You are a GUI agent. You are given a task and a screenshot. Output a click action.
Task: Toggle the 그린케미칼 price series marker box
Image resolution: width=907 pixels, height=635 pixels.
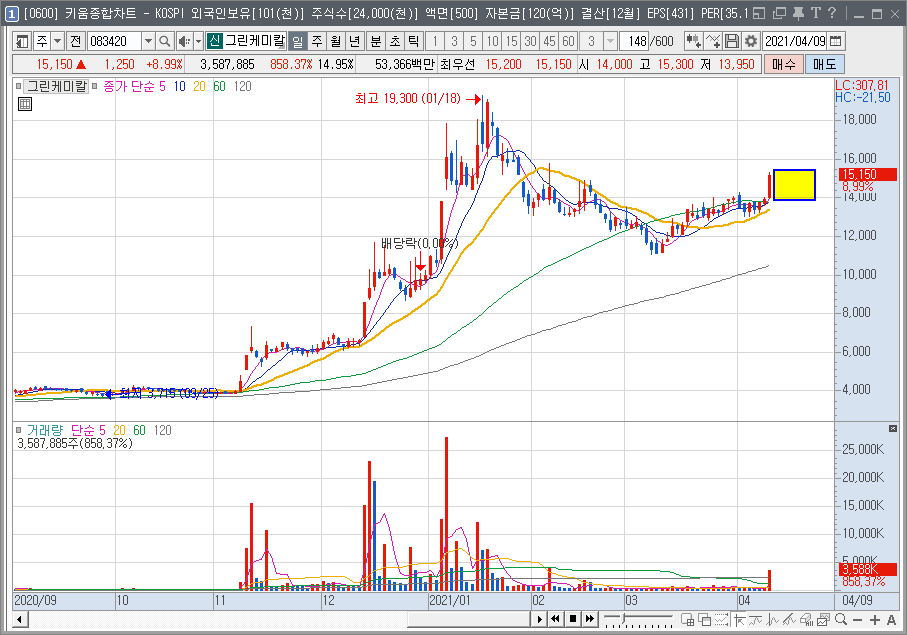(19, 86)
